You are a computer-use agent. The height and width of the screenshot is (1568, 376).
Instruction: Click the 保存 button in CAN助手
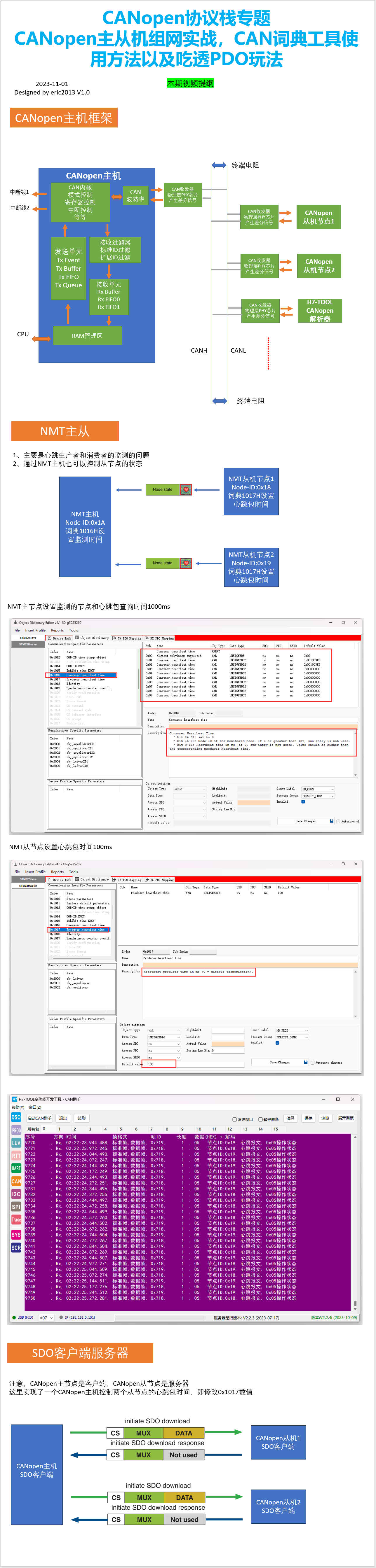(x=308, y=1118)
